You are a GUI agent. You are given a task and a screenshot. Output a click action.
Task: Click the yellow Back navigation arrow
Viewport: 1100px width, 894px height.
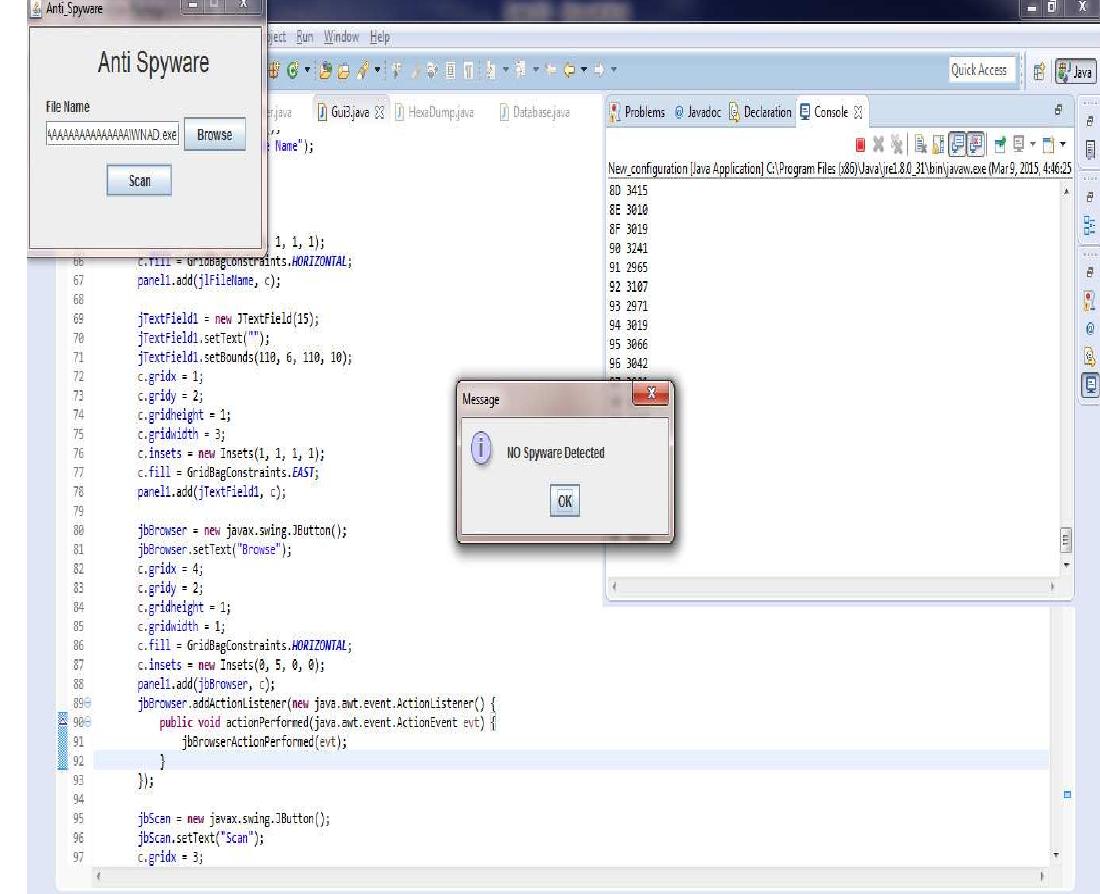pos(569,69)
